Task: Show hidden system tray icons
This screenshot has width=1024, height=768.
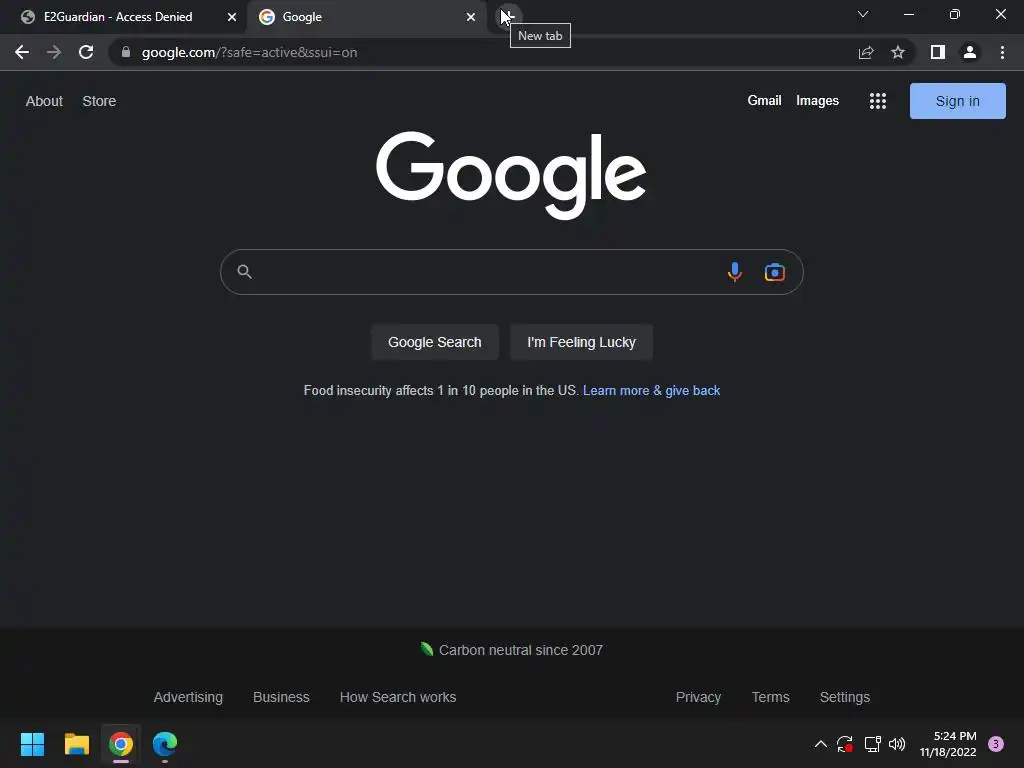Action: [x=821, y=744]
